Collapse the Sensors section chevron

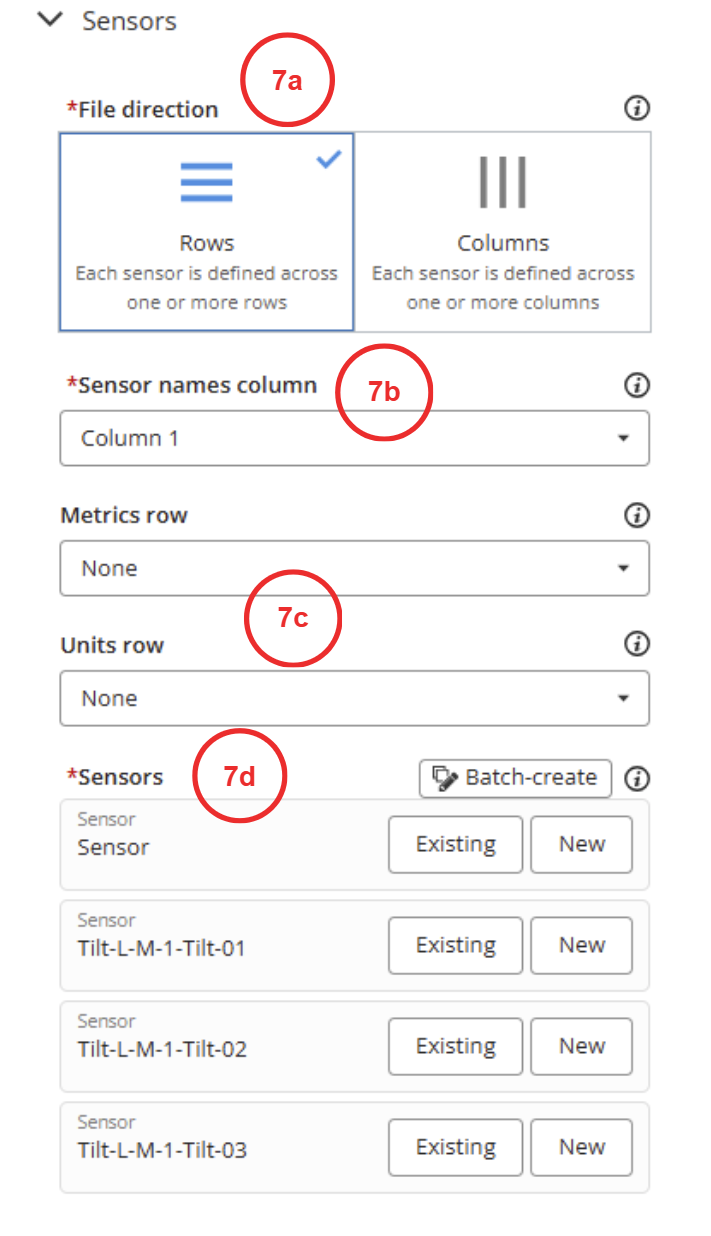pyautogui.click(x=49, y=21)
